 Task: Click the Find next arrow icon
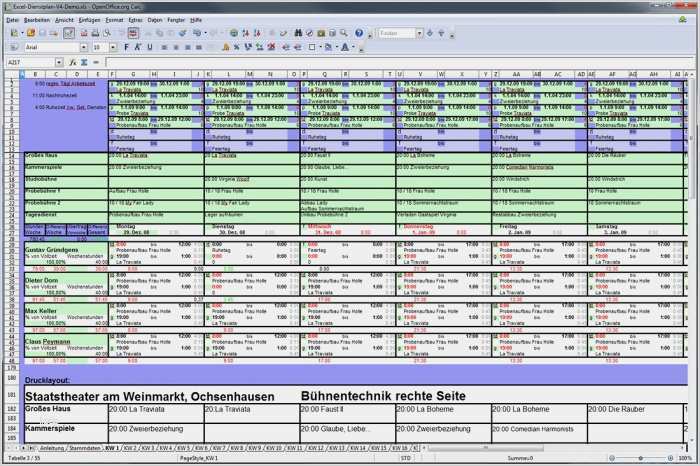point(429,33)
